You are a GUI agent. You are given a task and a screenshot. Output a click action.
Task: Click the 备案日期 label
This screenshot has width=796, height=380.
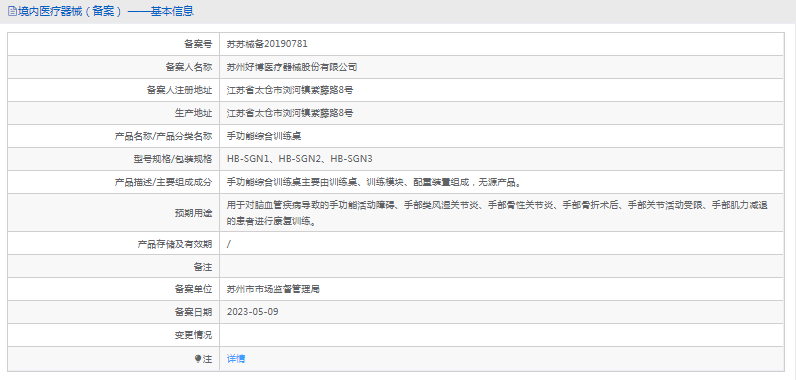point(193,312)
